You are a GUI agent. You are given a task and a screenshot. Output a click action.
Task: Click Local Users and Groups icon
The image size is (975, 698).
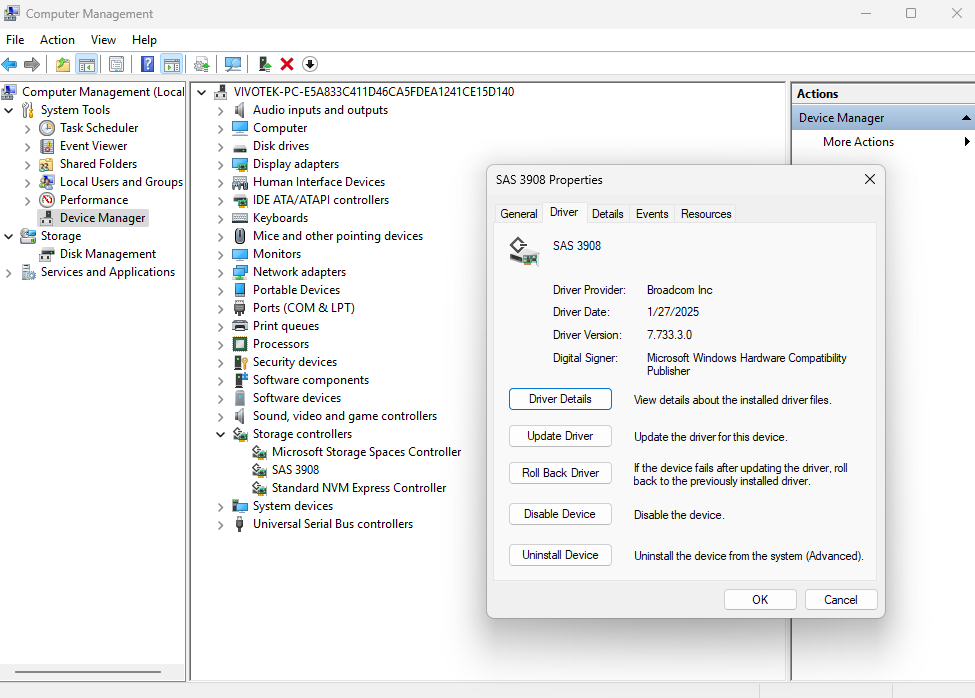click(47, 181)
